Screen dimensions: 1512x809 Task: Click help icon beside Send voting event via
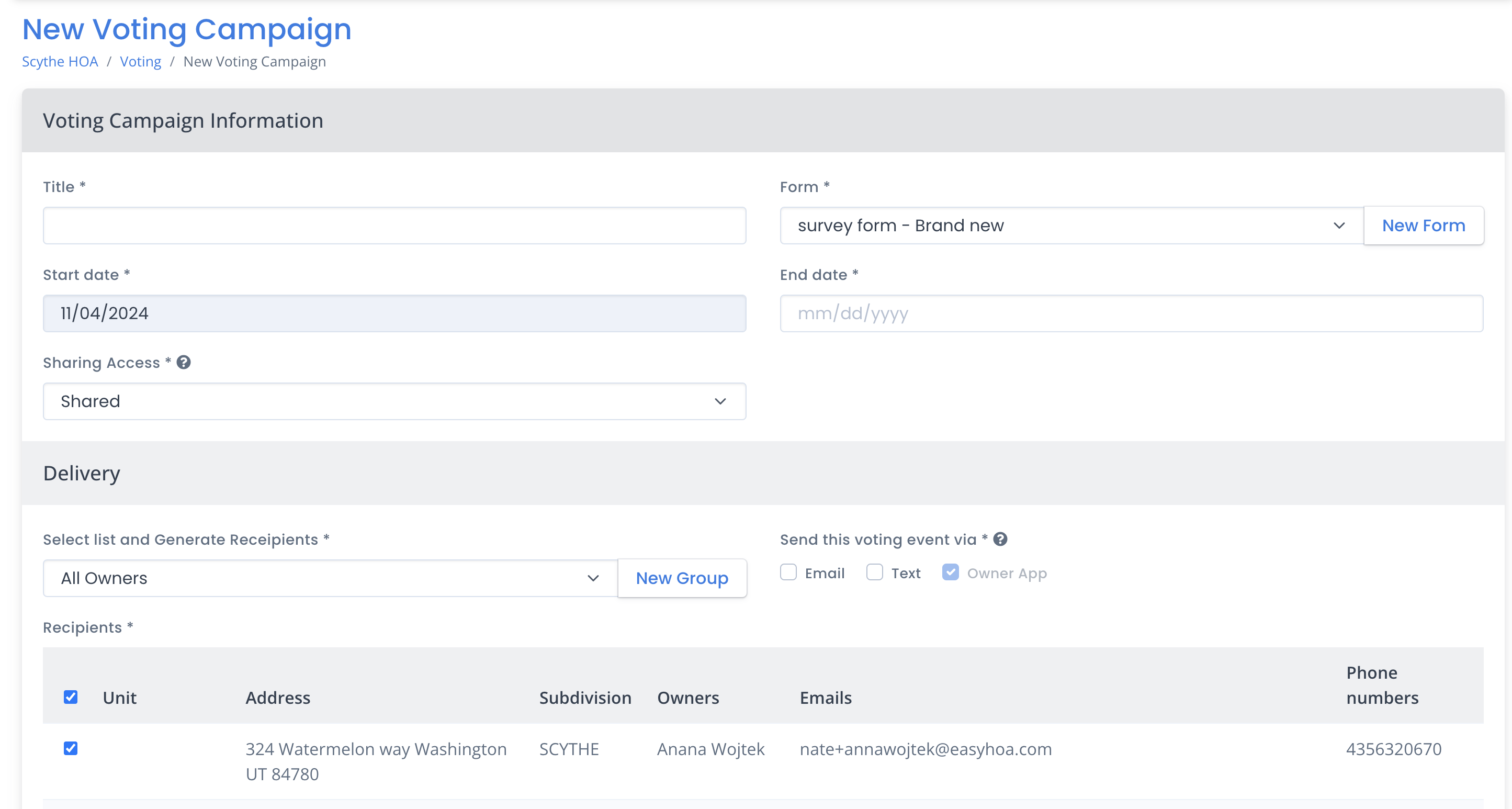click(1000, 539)
